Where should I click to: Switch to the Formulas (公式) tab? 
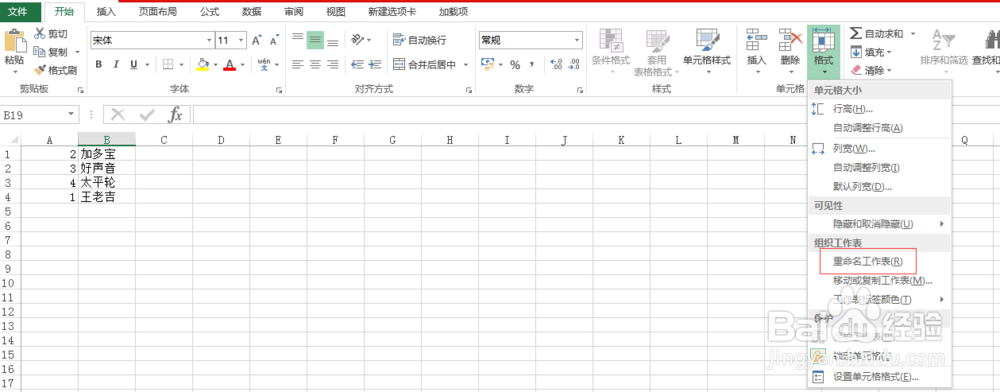click(210, 11)
